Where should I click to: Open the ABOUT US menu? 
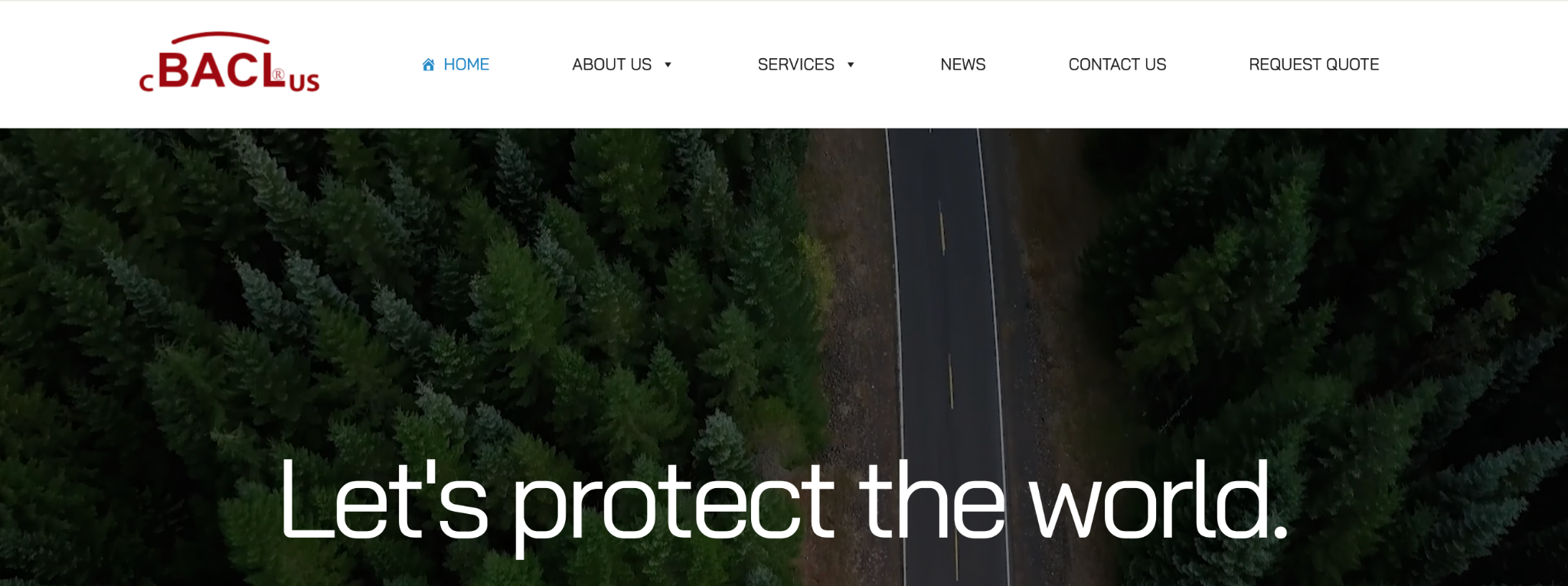coord(612,64)
